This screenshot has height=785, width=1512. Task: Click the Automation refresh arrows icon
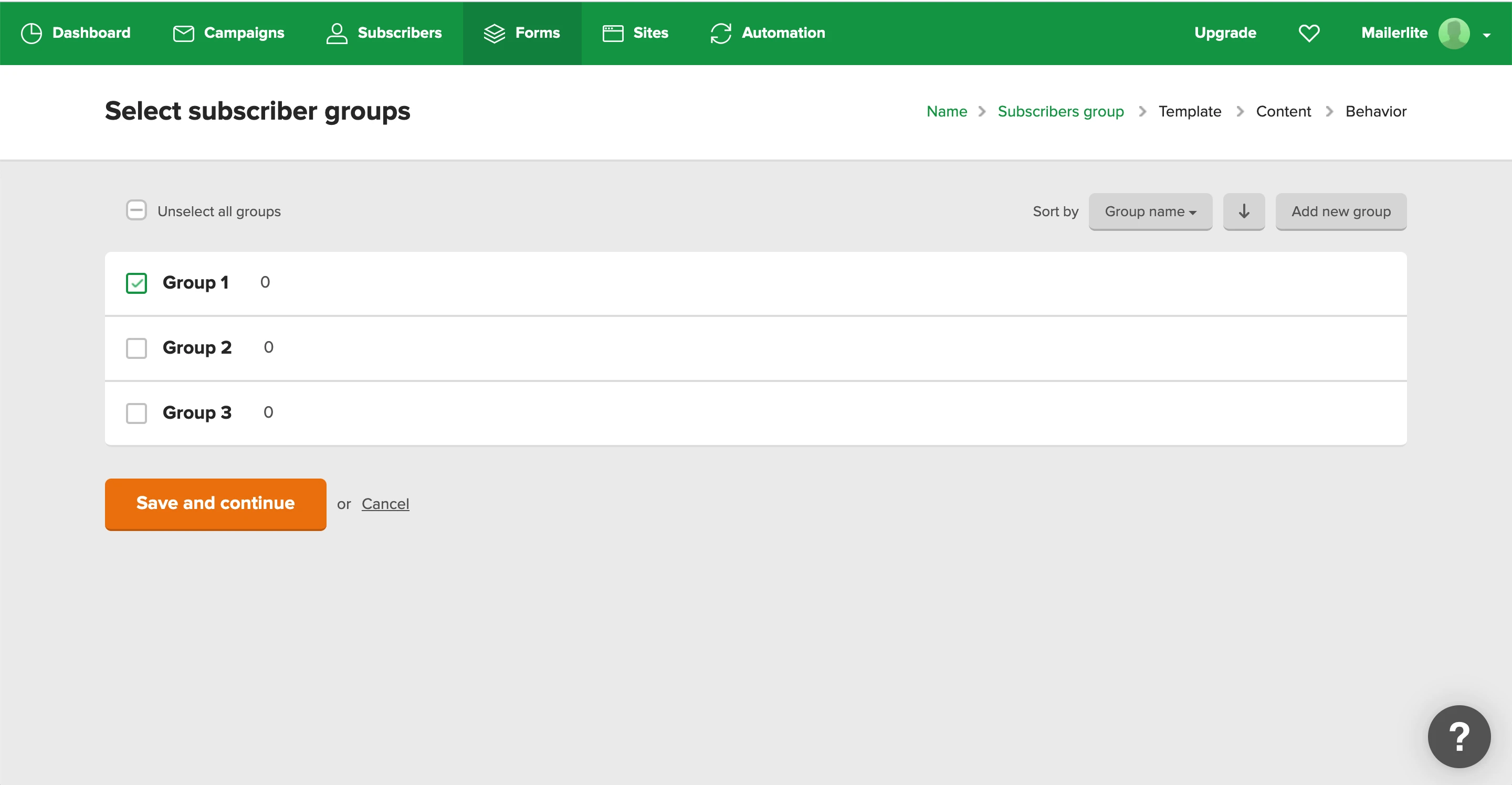coord(721,34)
